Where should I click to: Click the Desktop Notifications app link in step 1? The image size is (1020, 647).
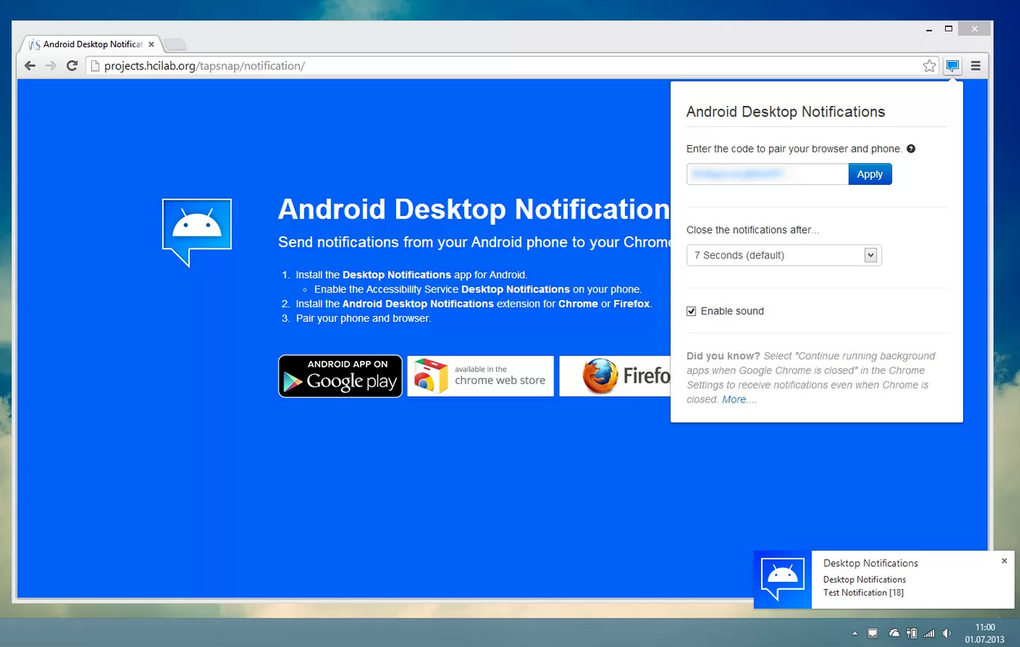coord(397,274)
